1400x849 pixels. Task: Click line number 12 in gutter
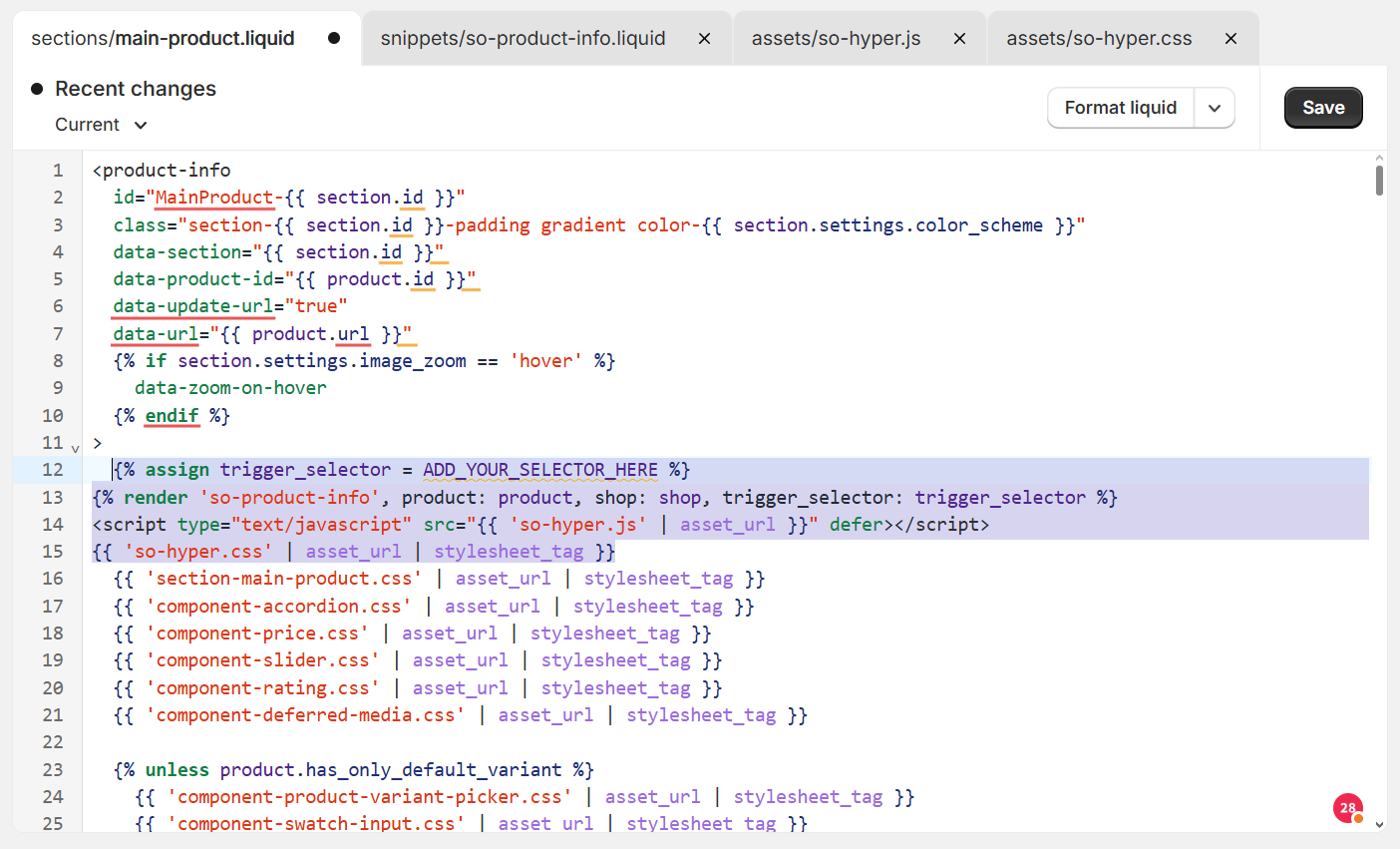tap(53, 470)
